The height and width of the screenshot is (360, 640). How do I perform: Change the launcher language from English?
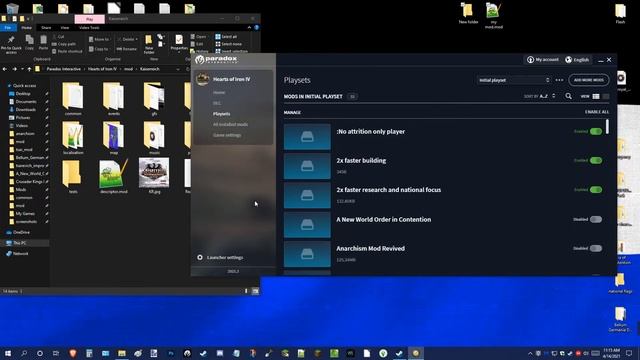click(x=577, y=60)
